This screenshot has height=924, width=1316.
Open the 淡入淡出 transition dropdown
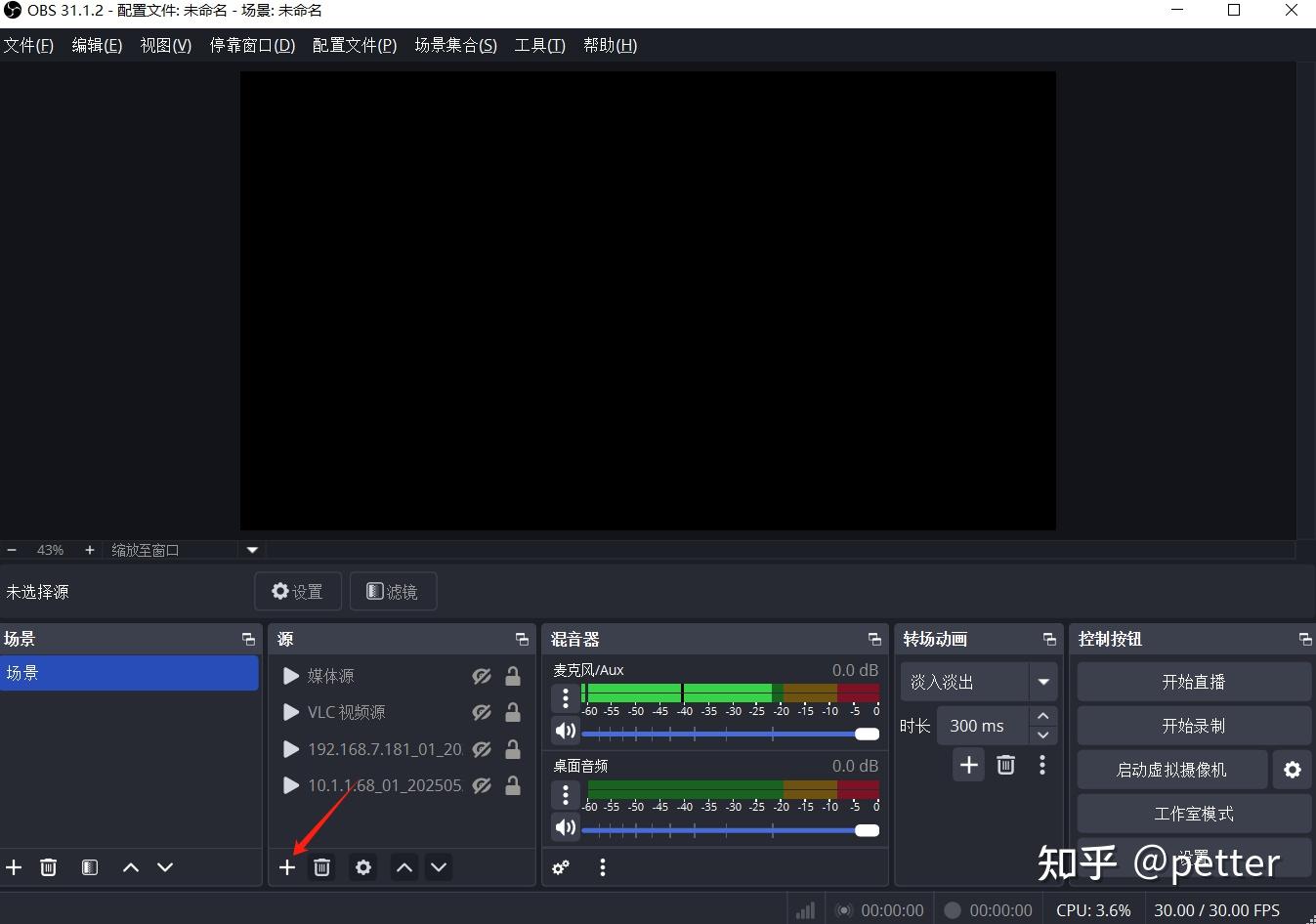[x=1041, y=681]
